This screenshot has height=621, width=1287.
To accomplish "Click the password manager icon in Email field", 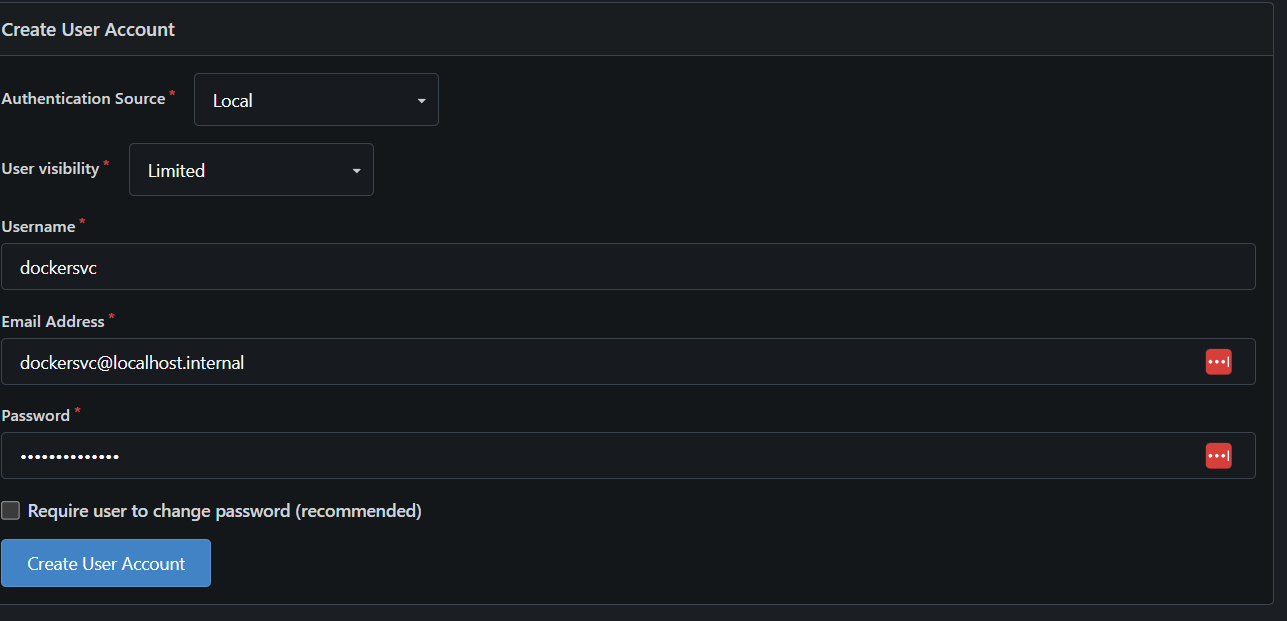I will click(1218, 362).
